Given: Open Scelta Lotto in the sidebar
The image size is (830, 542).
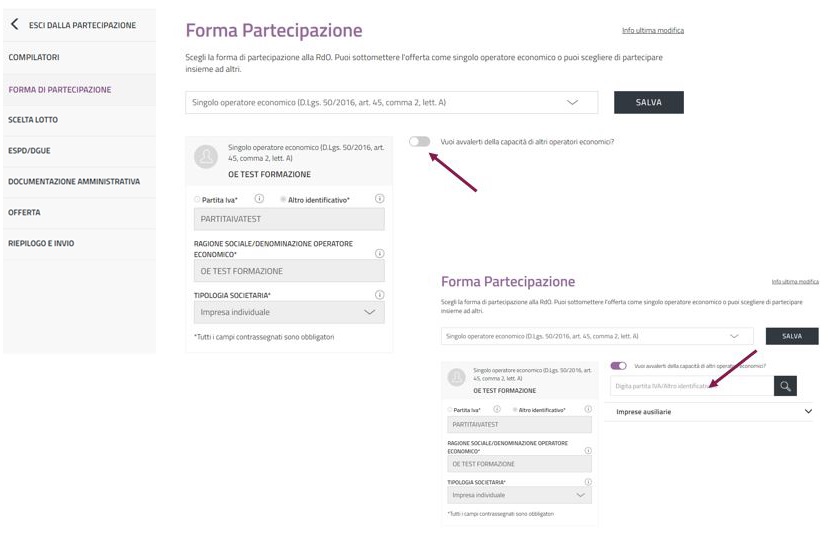Looking at the screenshot, I should point(34,120).
